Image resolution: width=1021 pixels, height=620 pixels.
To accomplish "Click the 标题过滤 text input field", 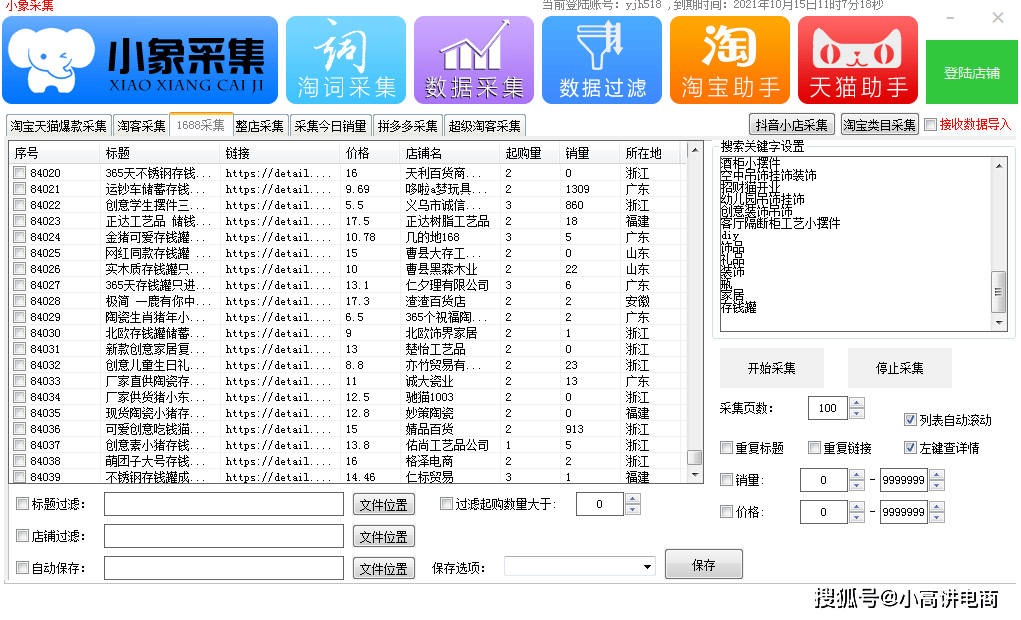I will 224,504.
